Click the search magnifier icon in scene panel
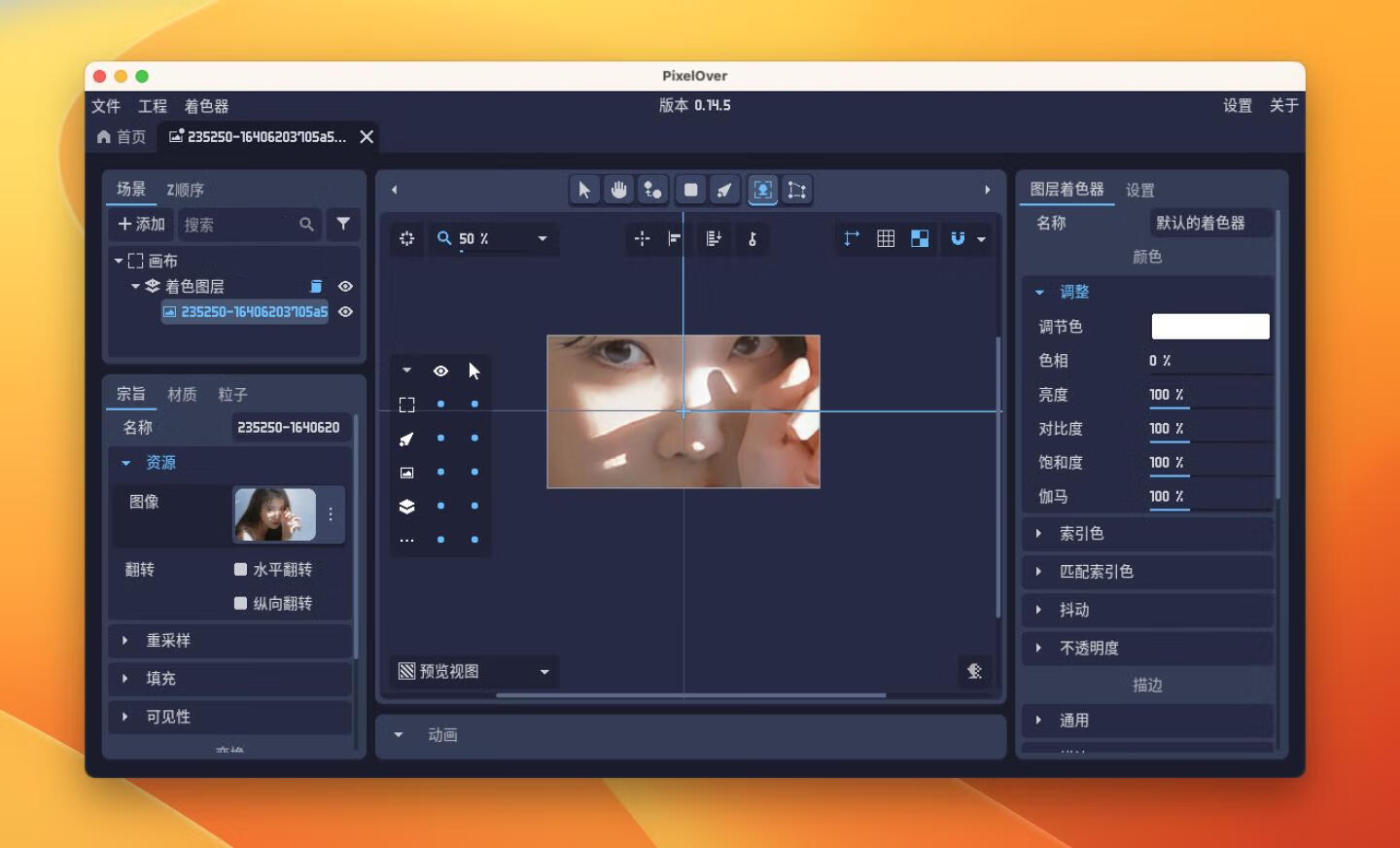Screen dimensions: 1400x848 [306, 225]
